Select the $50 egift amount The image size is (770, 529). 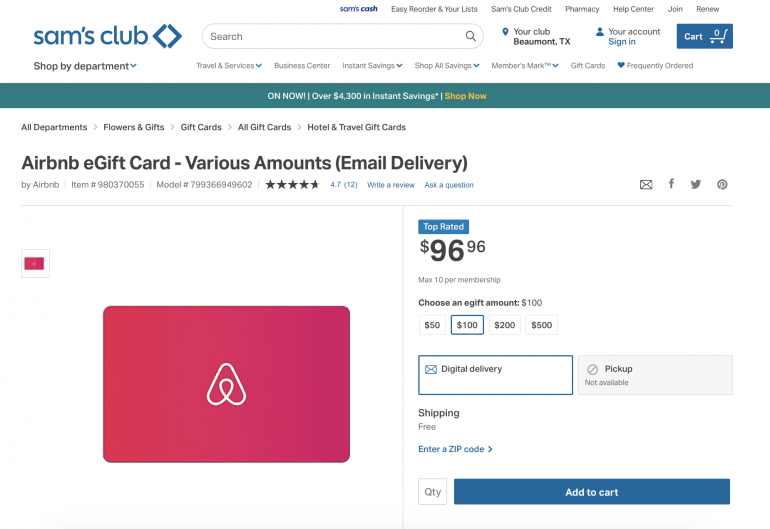click(x=432, y=325)
